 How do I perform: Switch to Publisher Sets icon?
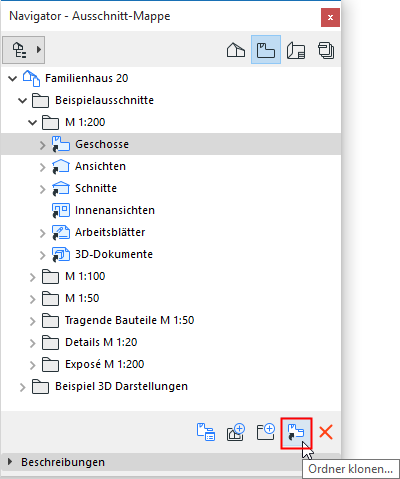[326, 50]
